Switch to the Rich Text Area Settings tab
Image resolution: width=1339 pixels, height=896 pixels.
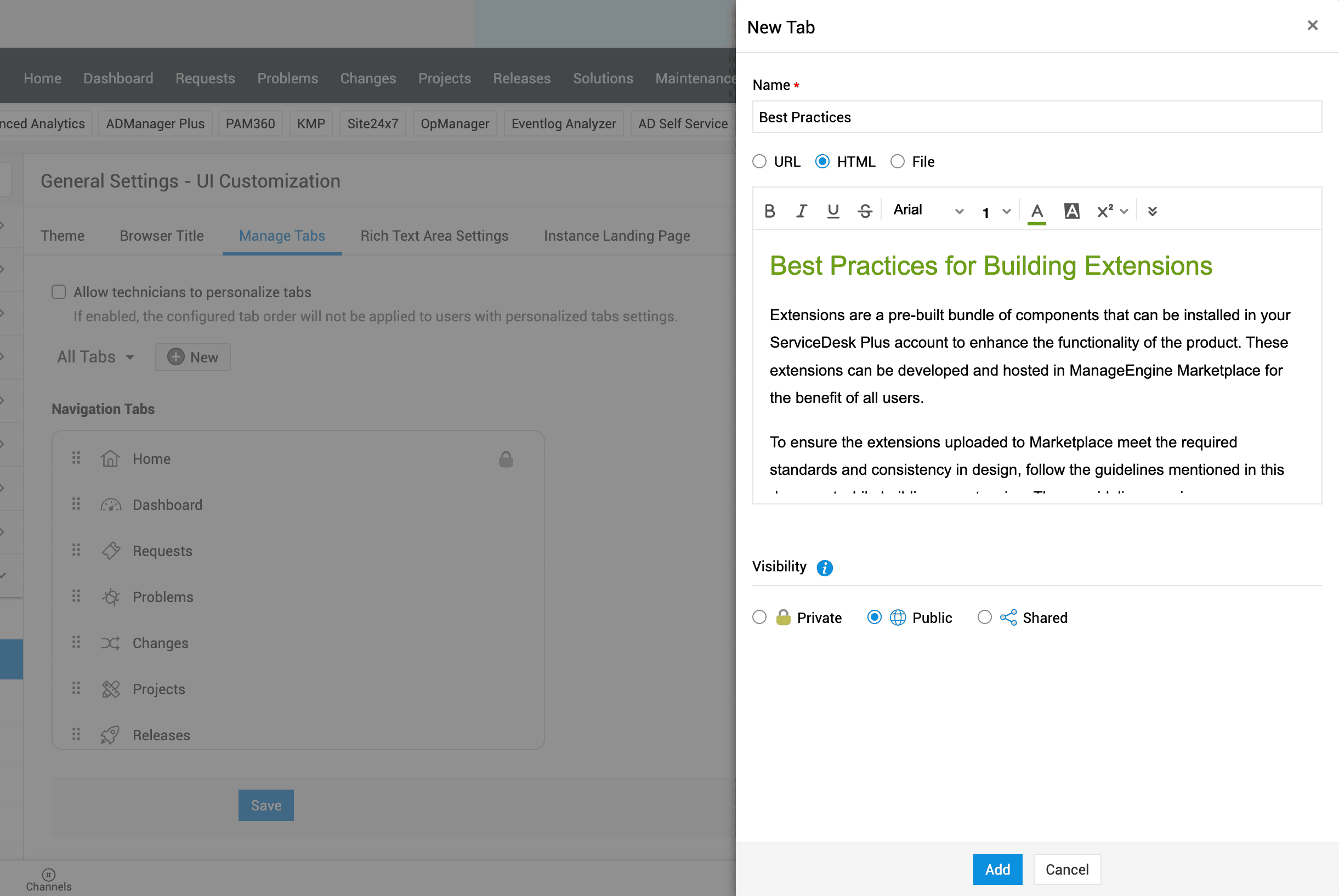click(434, 235)
